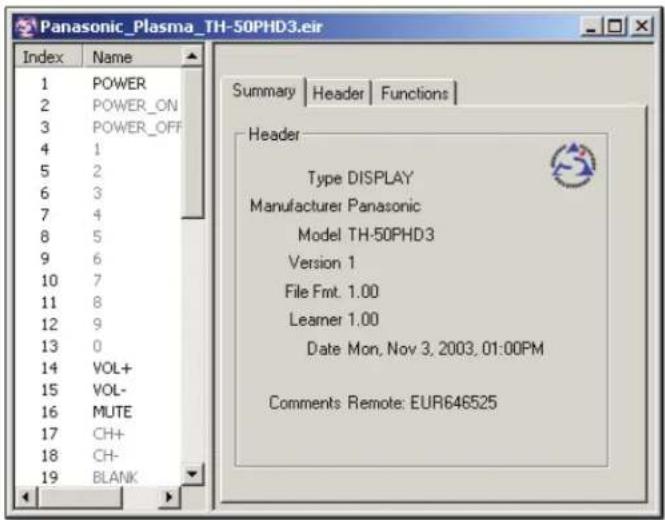Select the row with index 13 named 0
This screenshot has height=520, width=665.
point(98,346)
